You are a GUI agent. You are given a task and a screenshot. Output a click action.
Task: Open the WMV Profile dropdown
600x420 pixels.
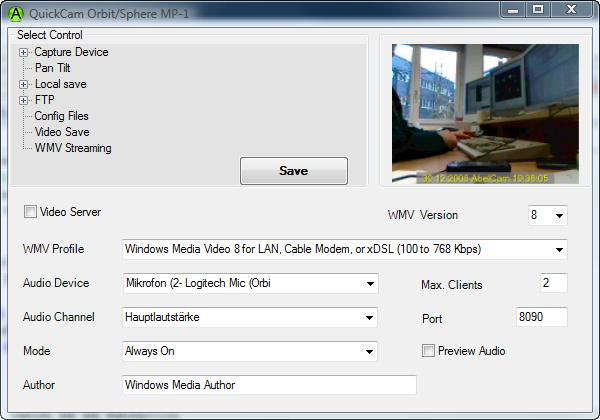coord(558,249)
